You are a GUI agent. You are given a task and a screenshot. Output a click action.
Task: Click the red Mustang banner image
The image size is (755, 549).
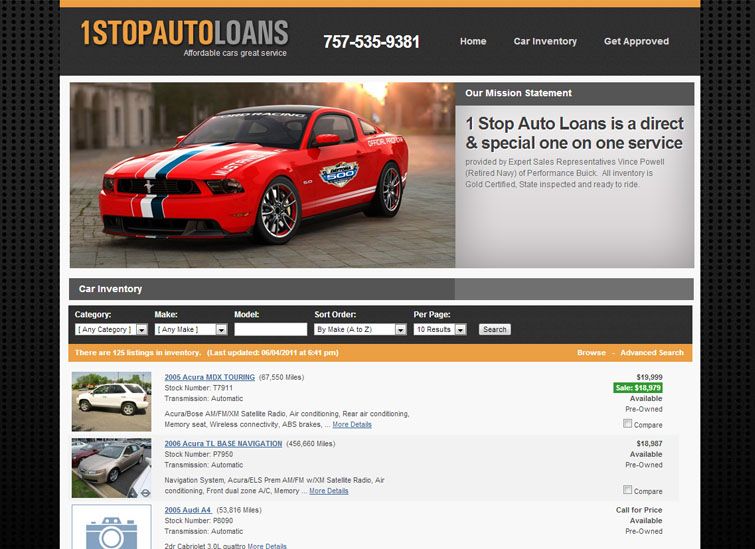pos(262,175)
